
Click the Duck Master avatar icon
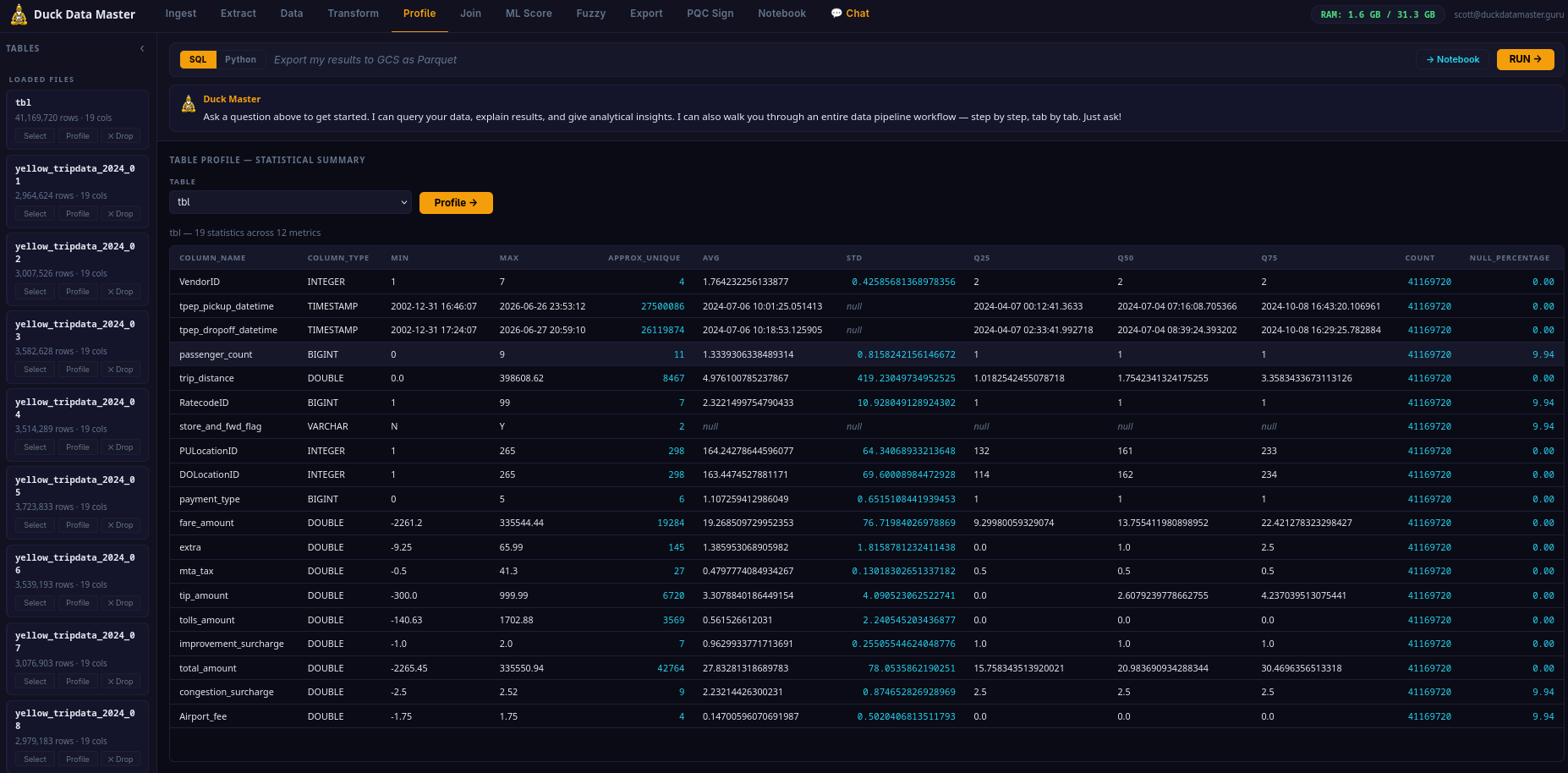coord(189,104)
